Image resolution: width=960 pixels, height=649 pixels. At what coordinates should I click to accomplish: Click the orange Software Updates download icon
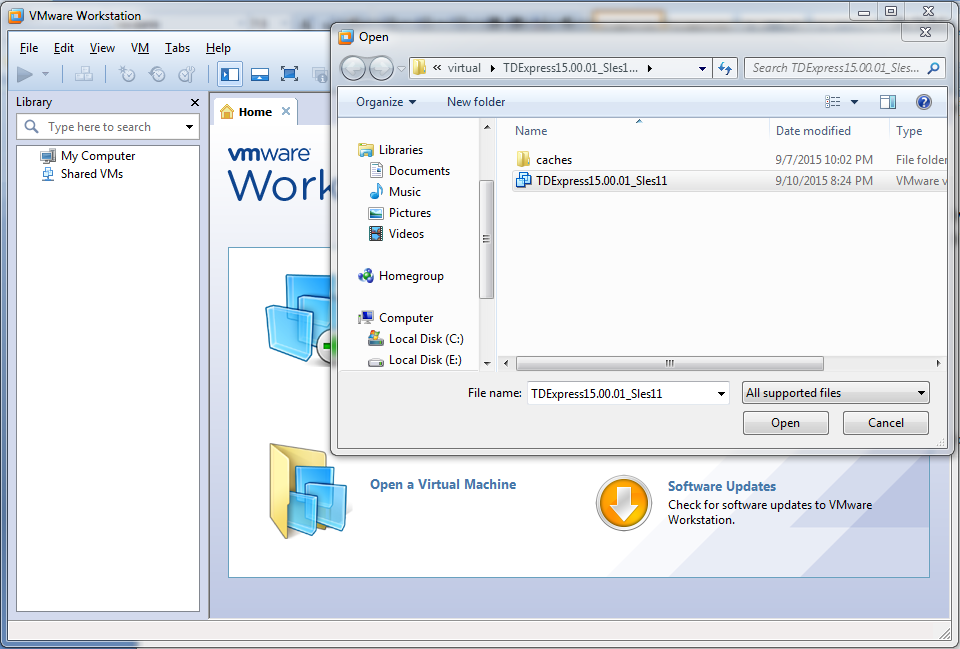[x=624, y=503]
